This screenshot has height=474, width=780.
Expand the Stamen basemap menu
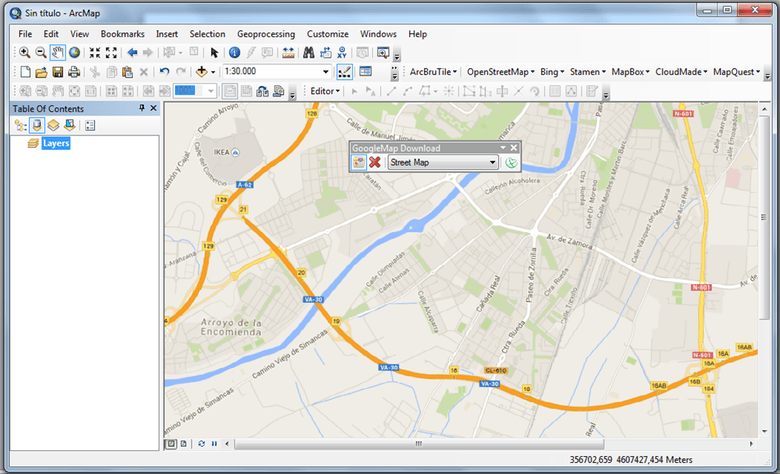(587, 72)
